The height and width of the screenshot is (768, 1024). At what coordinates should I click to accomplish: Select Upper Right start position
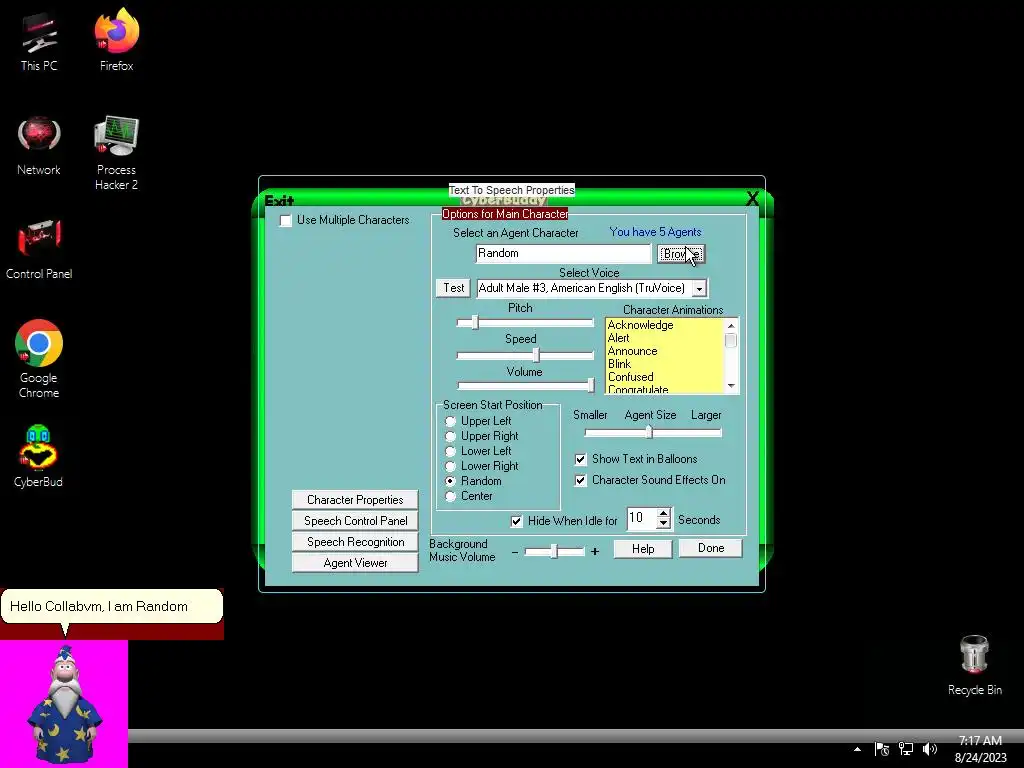pyautogui.click(x=450, y=436)
